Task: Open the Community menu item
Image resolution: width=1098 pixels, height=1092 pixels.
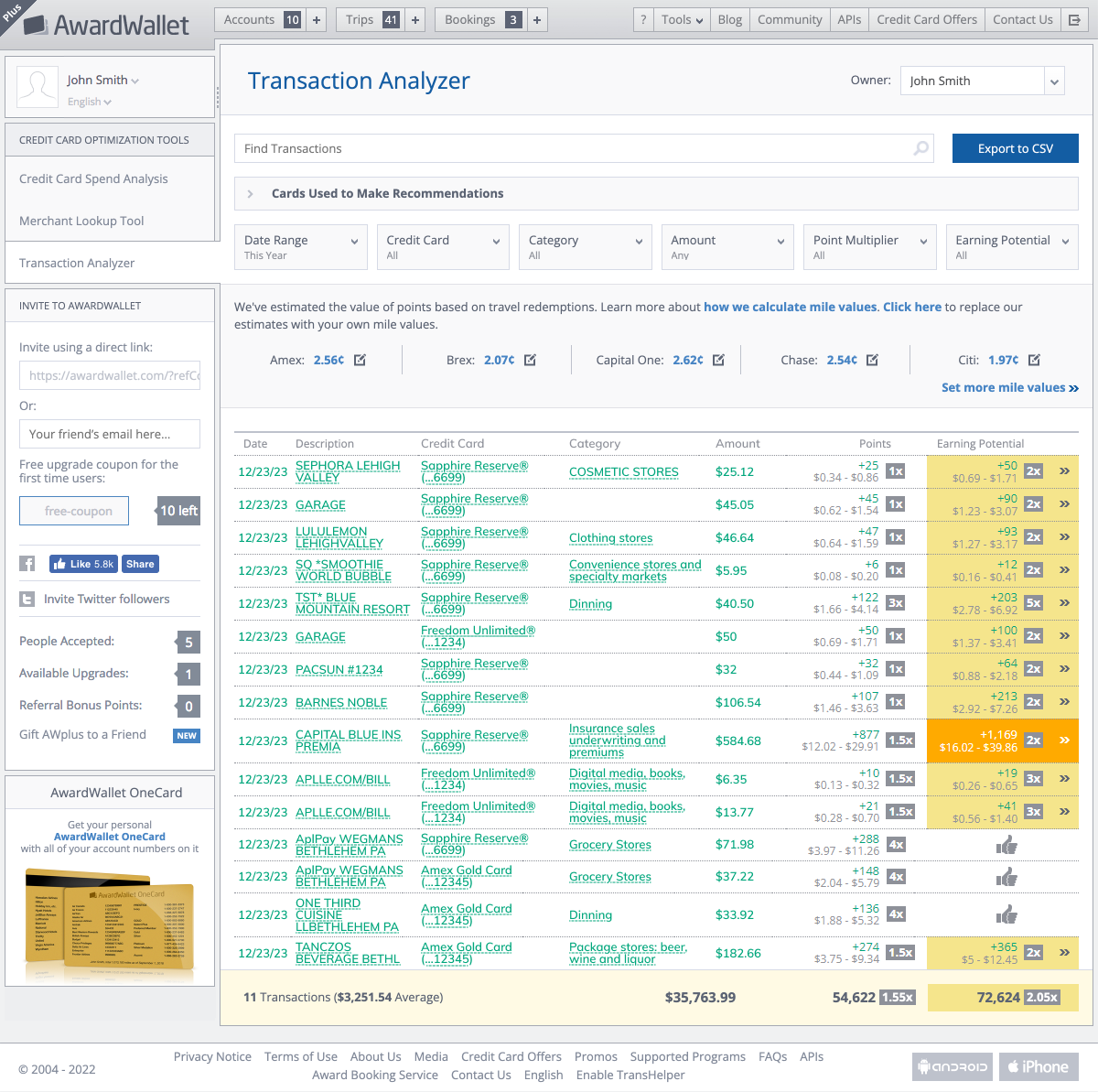Action: point(790,19)
